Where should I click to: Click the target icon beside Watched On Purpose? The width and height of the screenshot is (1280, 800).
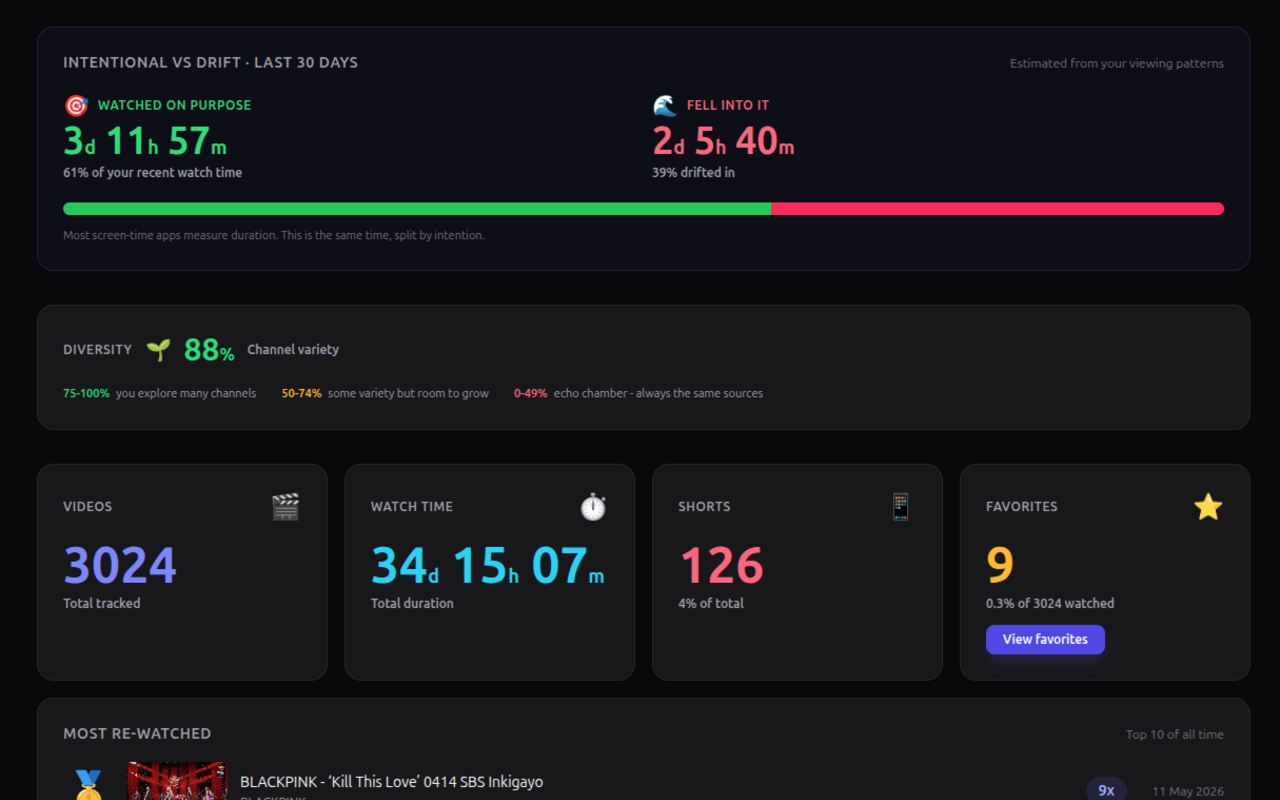pyautogui.click(x=76, y=105)
